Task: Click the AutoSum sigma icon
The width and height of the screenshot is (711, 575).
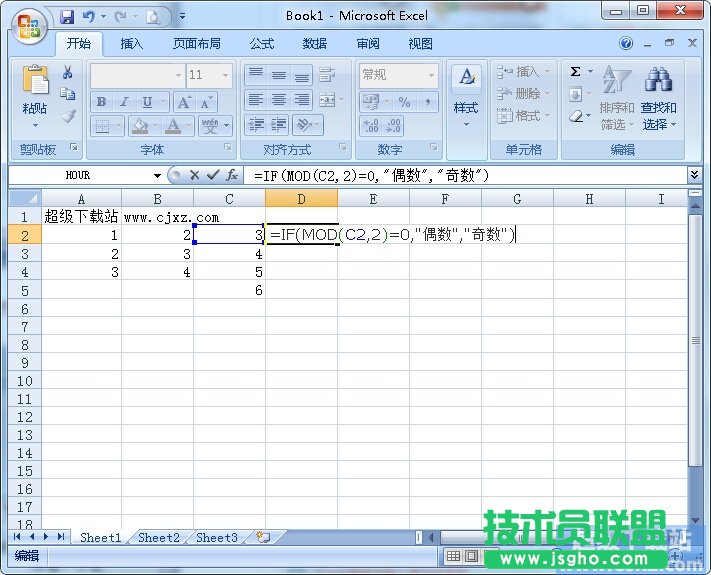Action: [576, 72]
